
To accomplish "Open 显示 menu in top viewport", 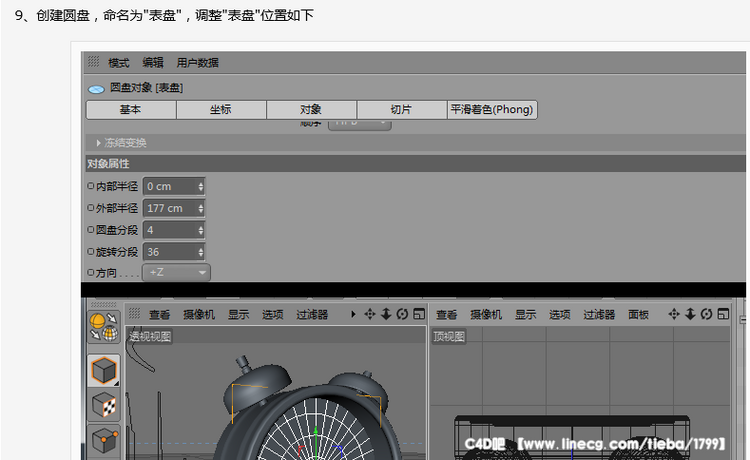I will point(525,315).
